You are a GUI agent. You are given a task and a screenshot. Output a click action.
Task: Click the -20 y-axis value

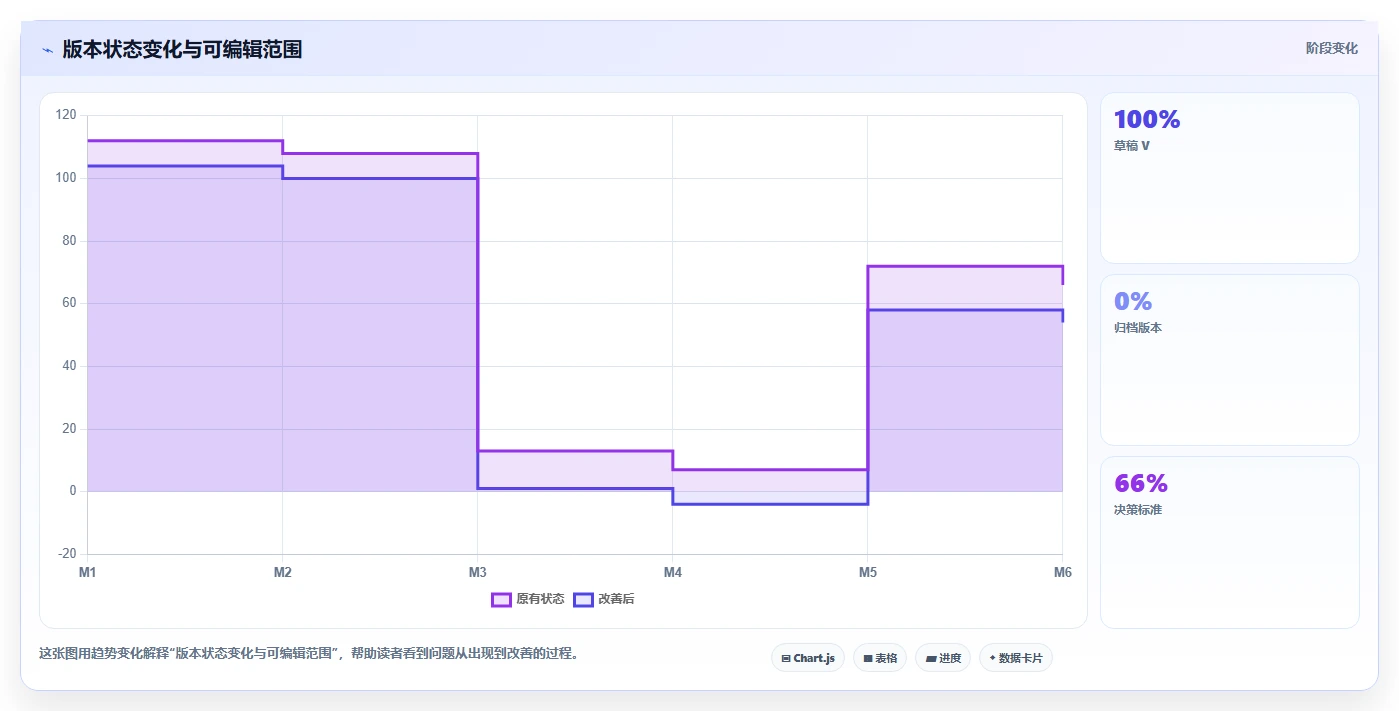tap(66, 554)
